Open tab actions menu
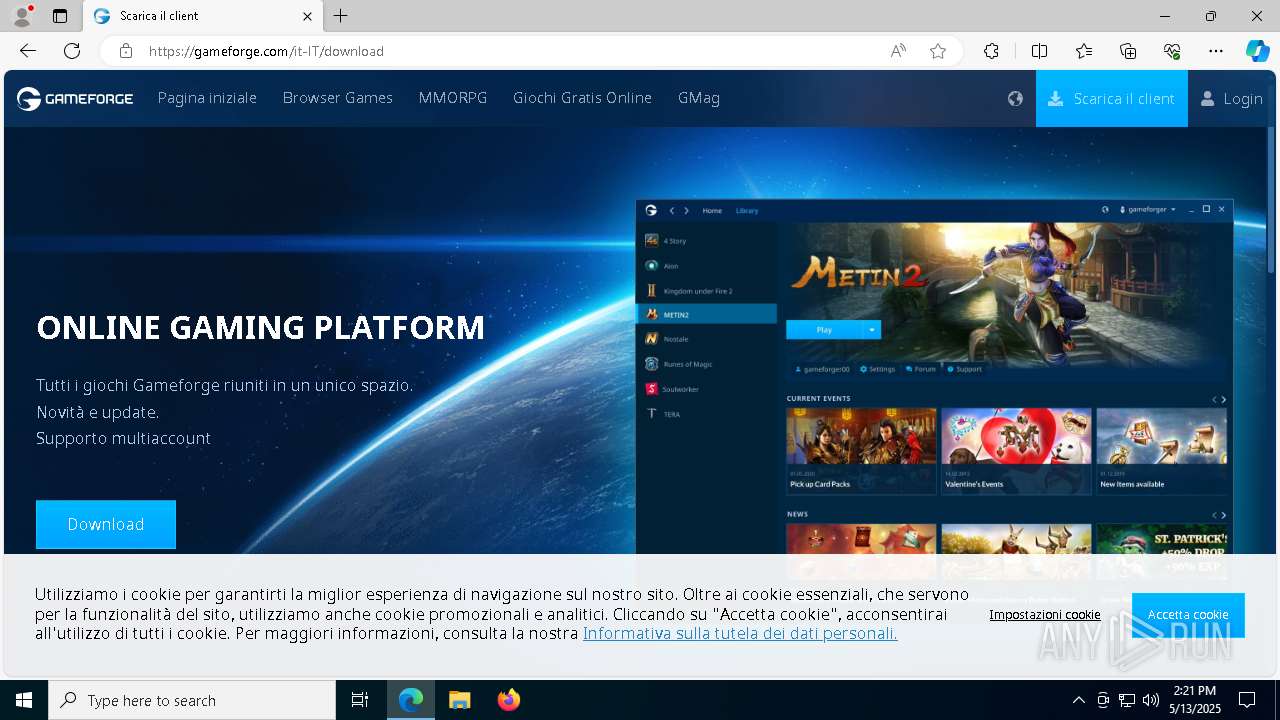The width and height of the screenshot is (1280, 720). click(x=60, y=16)
